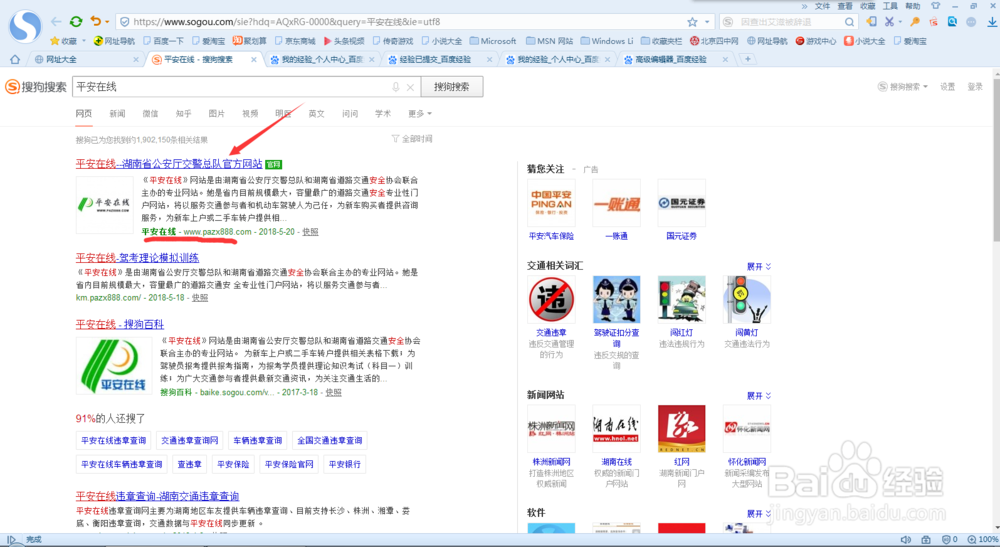Click the 搜狗搜索 search button

click(x=452, y=87)
